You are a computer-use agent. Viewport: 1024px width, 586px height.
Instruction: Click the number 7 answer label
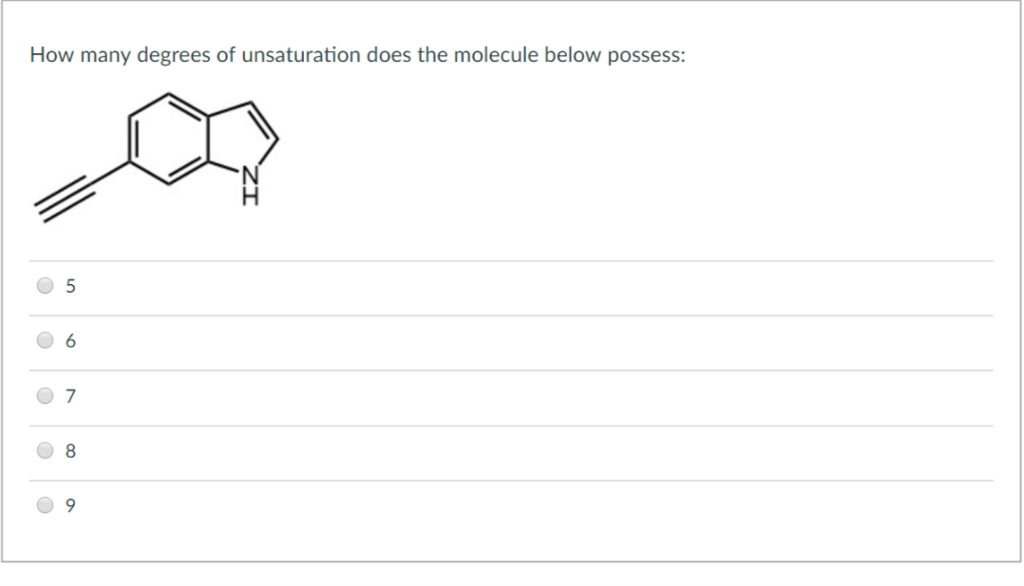[70, 396]
